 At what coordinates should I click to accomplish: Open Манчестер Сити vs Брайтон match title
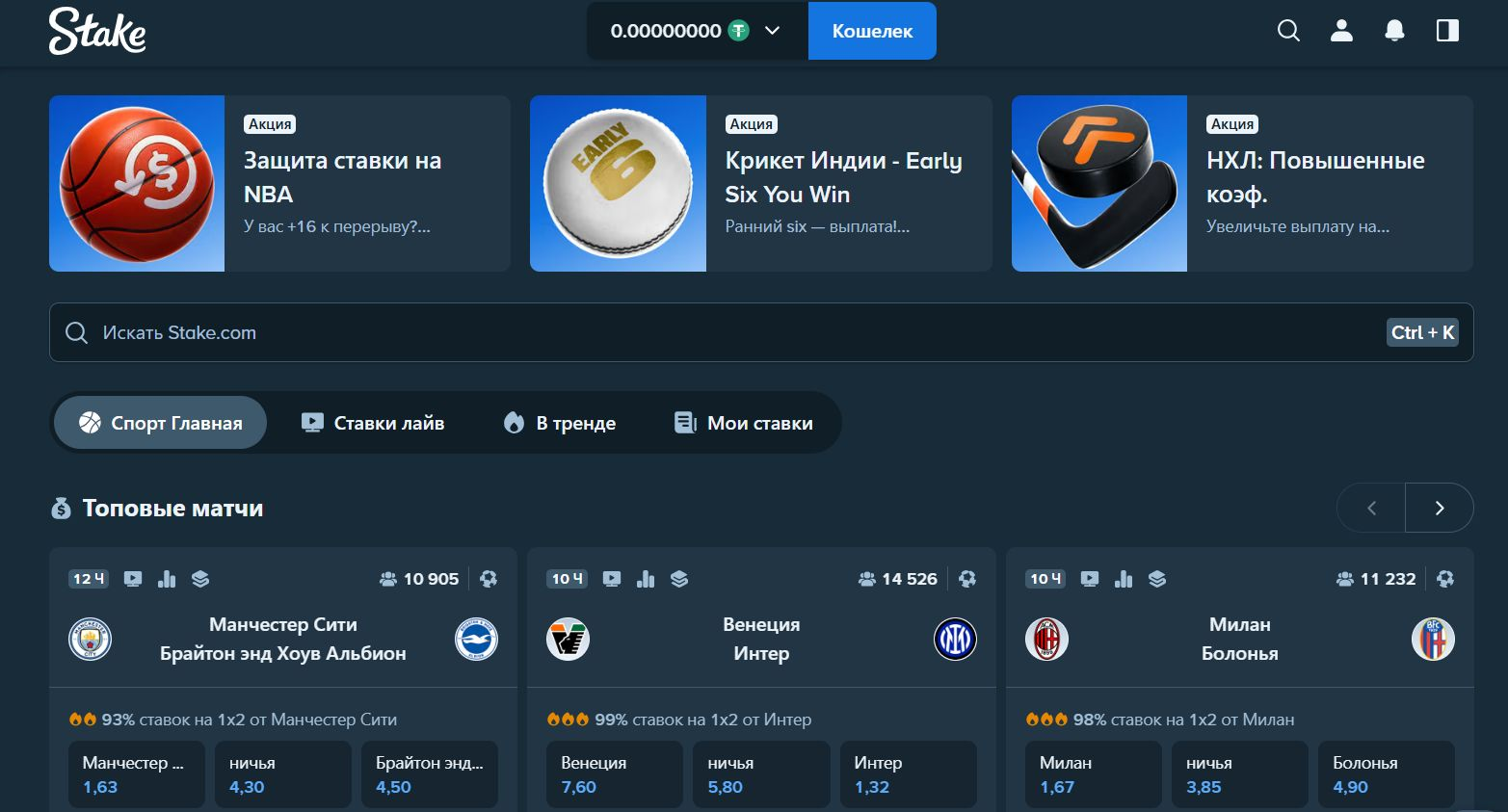pos(283,639)
